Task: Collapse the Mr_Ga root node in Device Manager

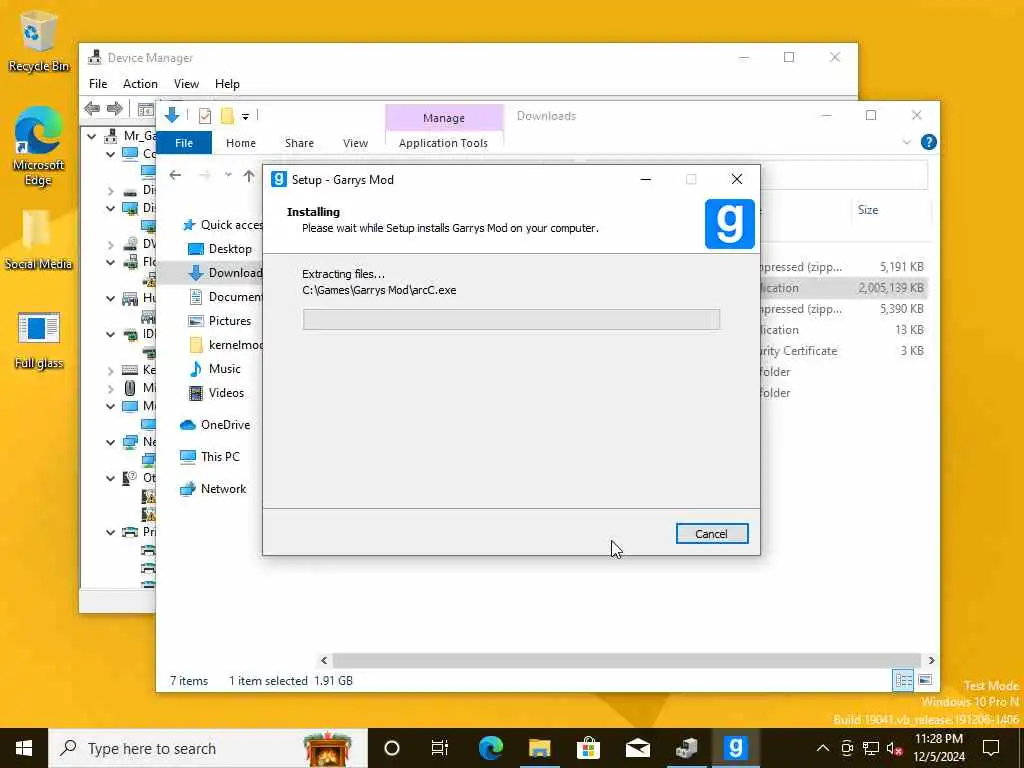Action: [x=92, y=136]
